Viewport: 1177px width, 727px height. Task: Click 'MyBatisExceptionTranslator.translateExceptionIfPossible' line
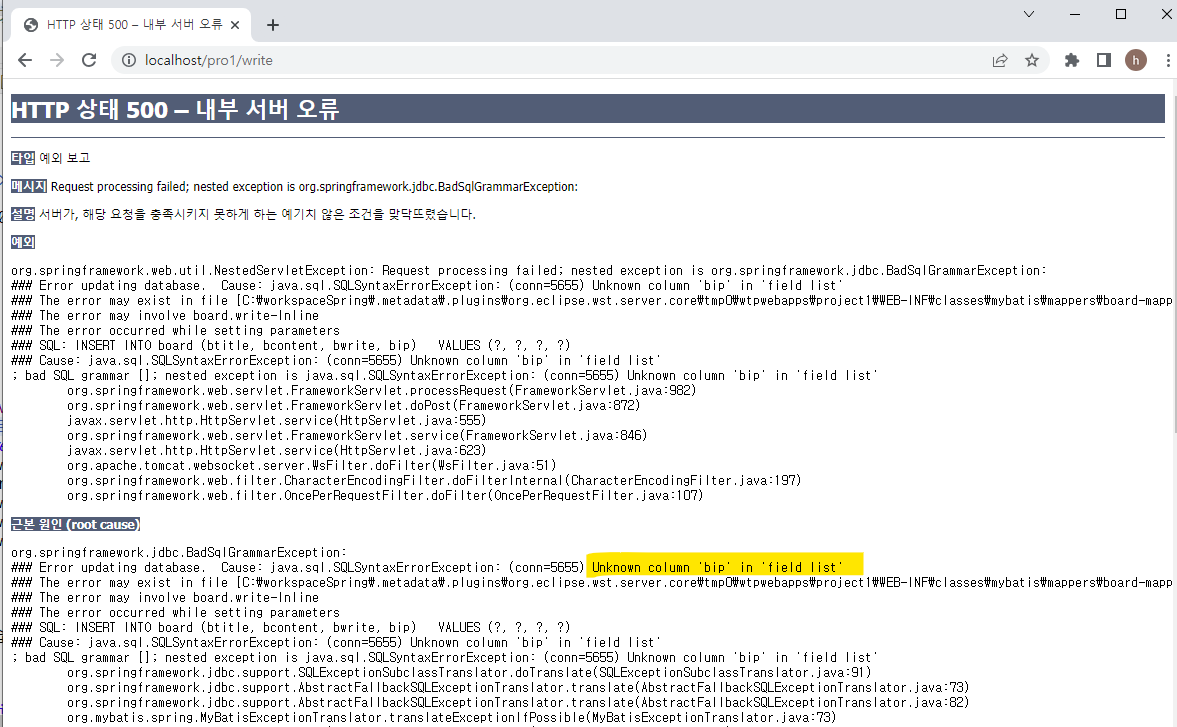tap(451, 717)
